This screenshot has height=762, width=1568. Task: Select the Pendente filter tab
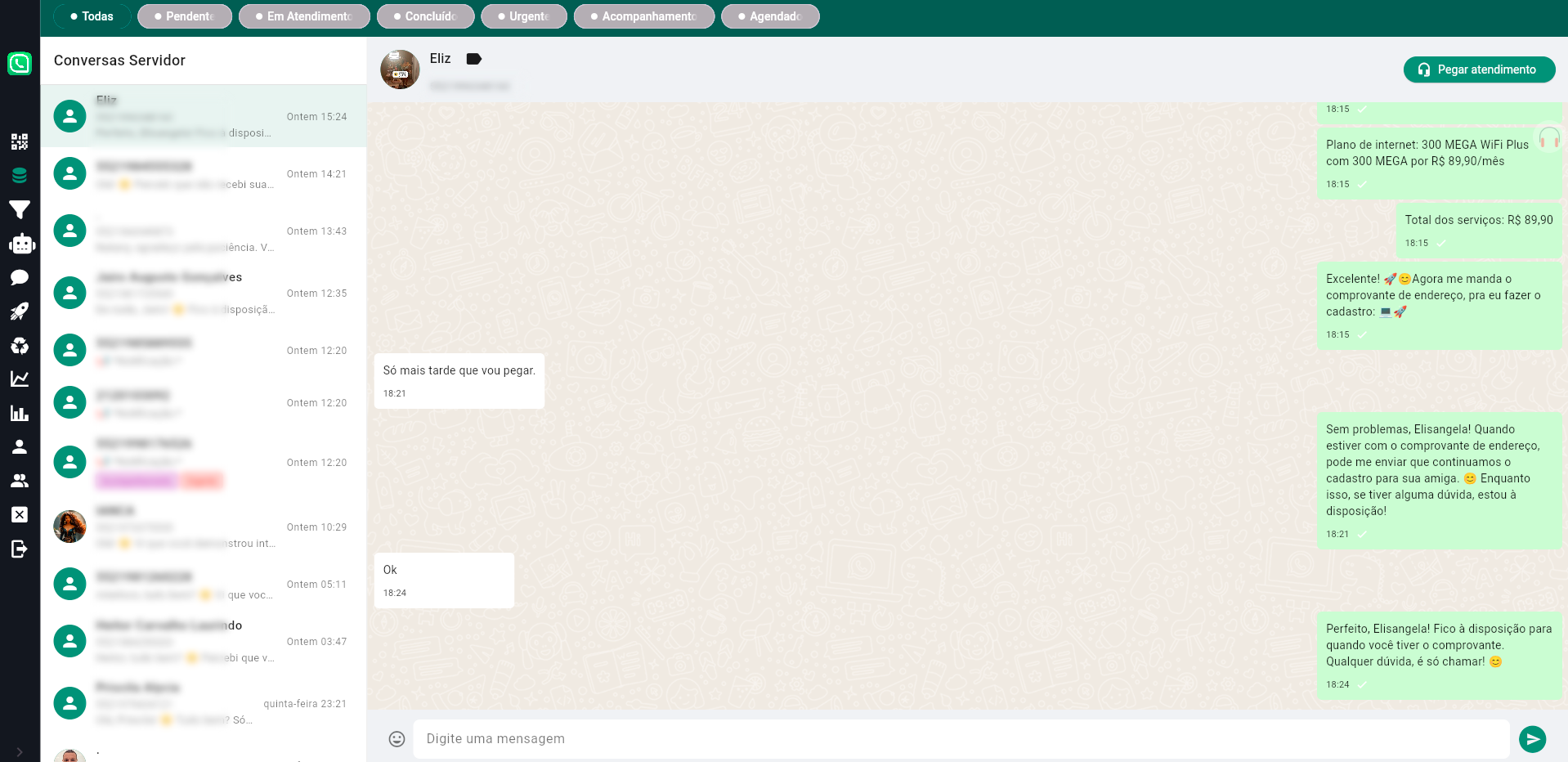pos(185,16)
